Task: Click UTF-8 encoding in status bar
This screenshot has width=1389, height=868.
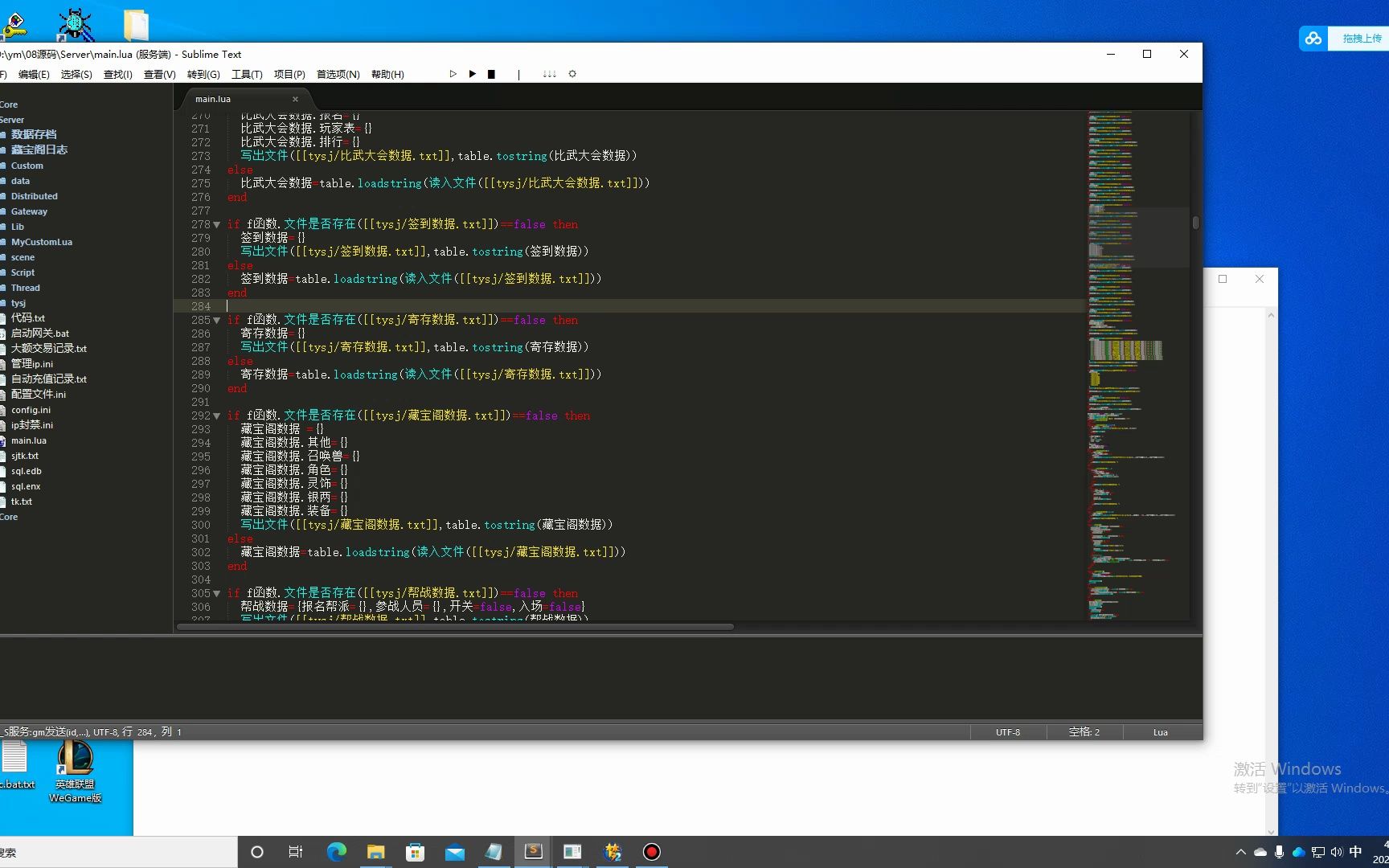Action: (x=1008, y=732)
